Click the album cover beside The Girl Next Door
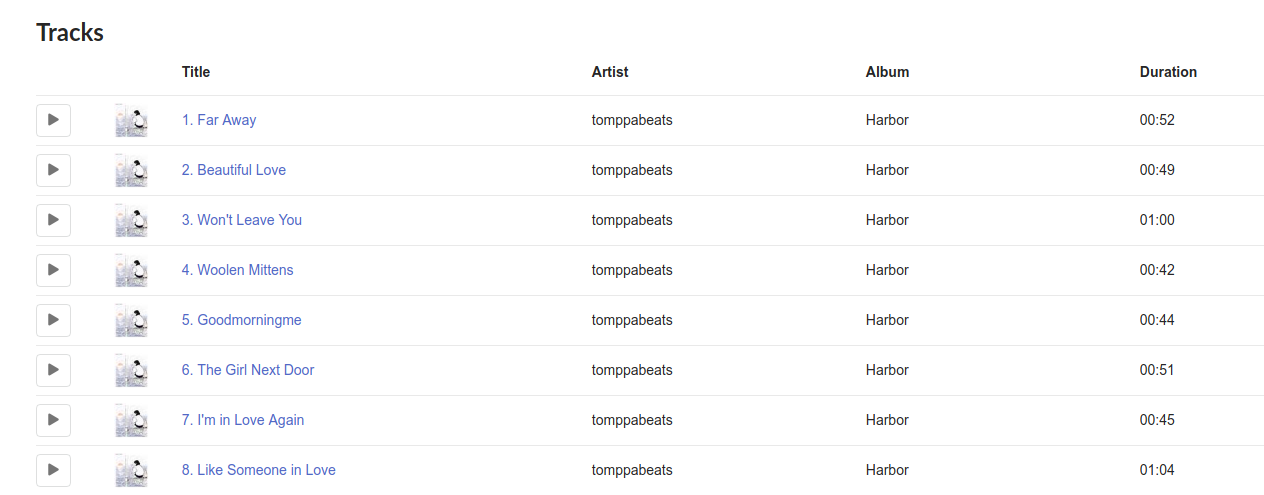The image size is (1264, 495). point(131,370)
